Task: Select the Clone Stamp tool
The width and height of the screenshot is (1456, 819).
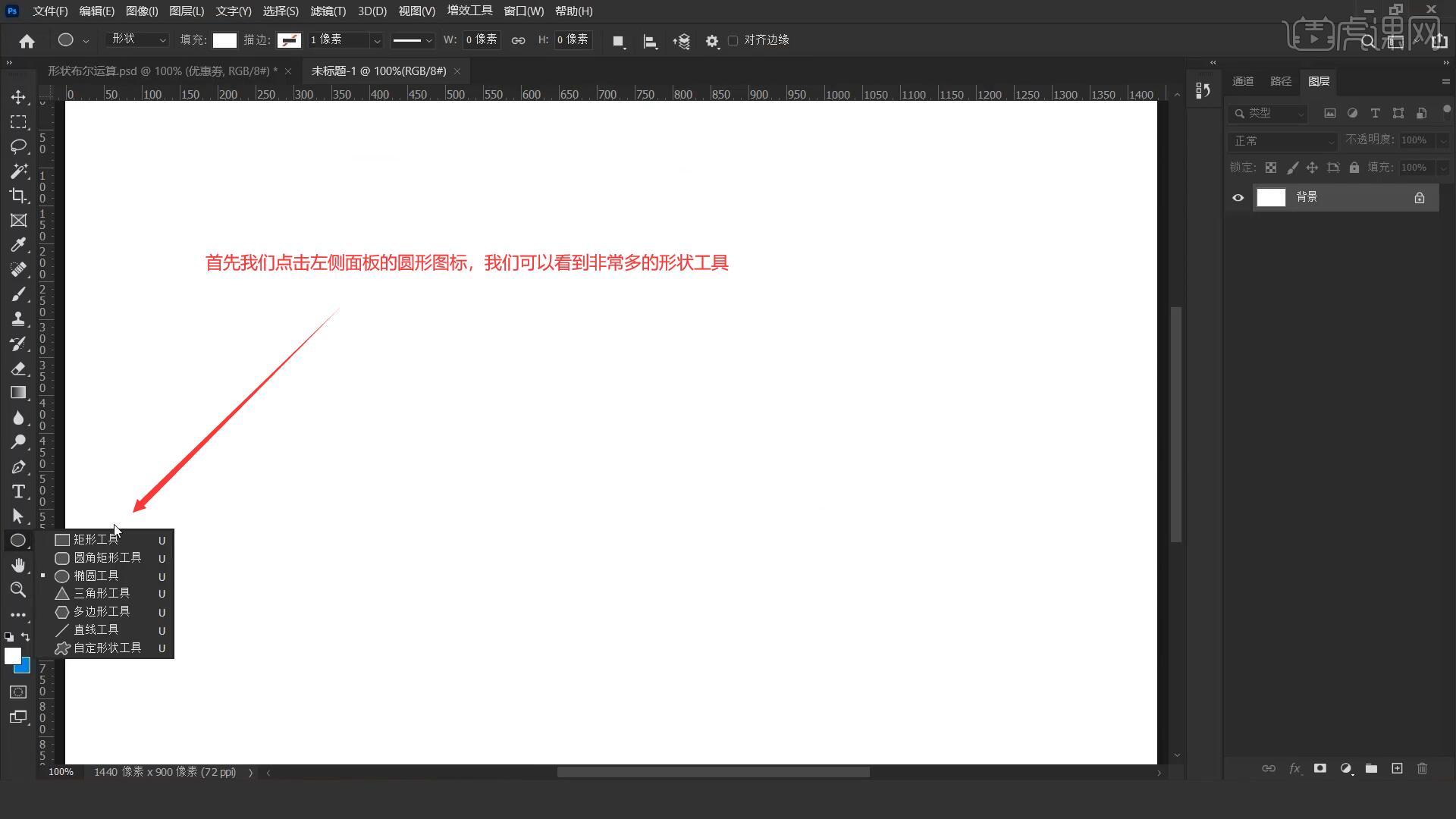Action: click(18, 319)
